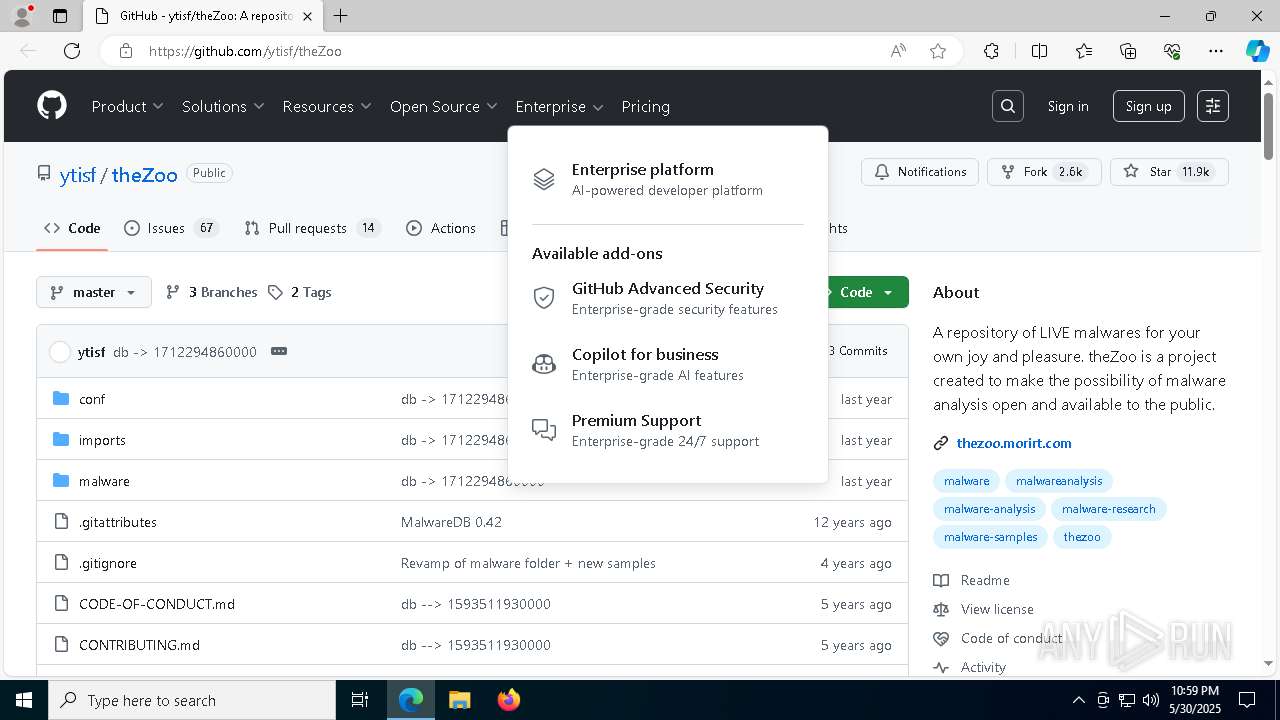Click the imports folder icon
Screen dimensions: 1280x720
(x=61, y=439)
